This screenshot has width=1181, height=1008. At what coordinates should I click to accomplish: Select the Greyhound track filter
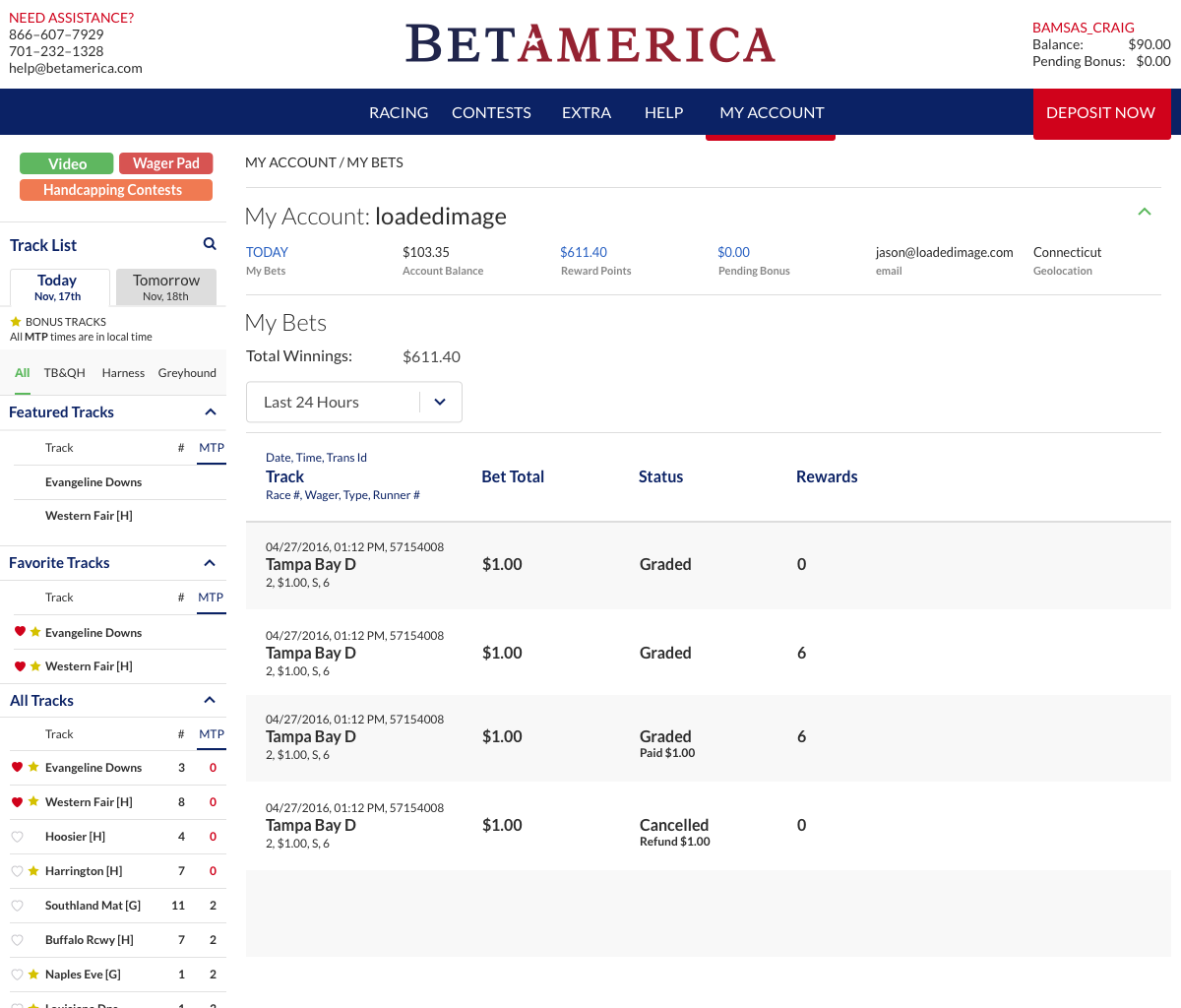coord(187,373)
